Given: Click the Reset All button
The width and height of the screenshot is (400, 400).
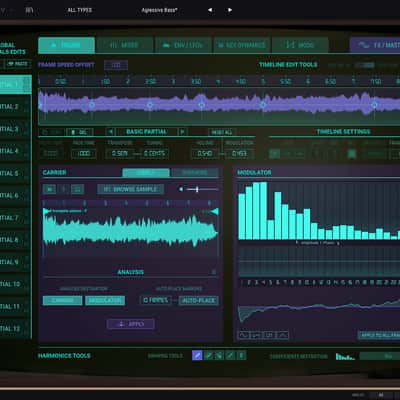Looking at the screenshot, I should click(221, 132).
